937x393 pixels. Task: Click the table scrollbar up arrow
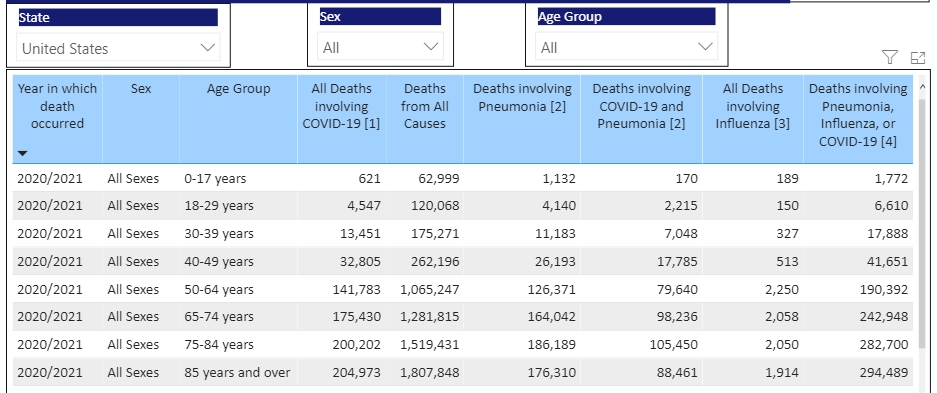(x=921, y=87)
